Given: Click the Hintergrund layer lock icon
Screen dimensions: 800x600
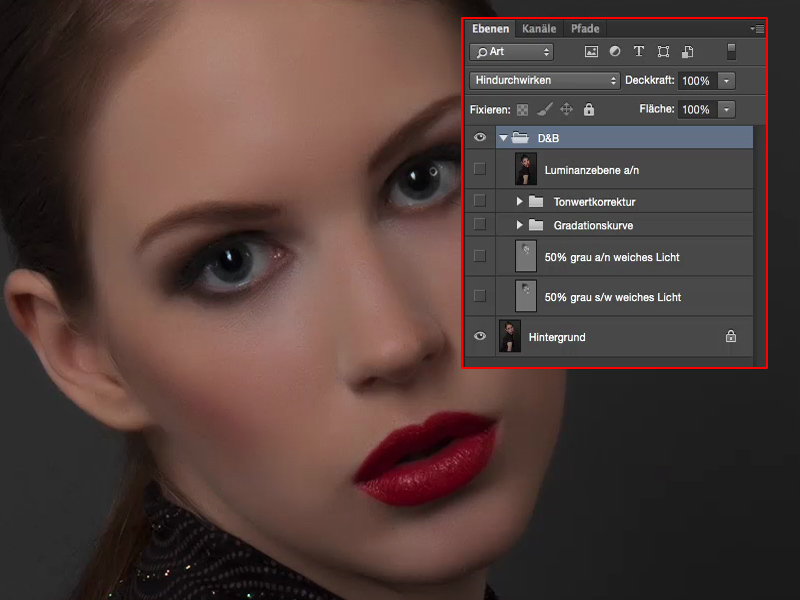Looking at the screenshot, I should point(731,336).
